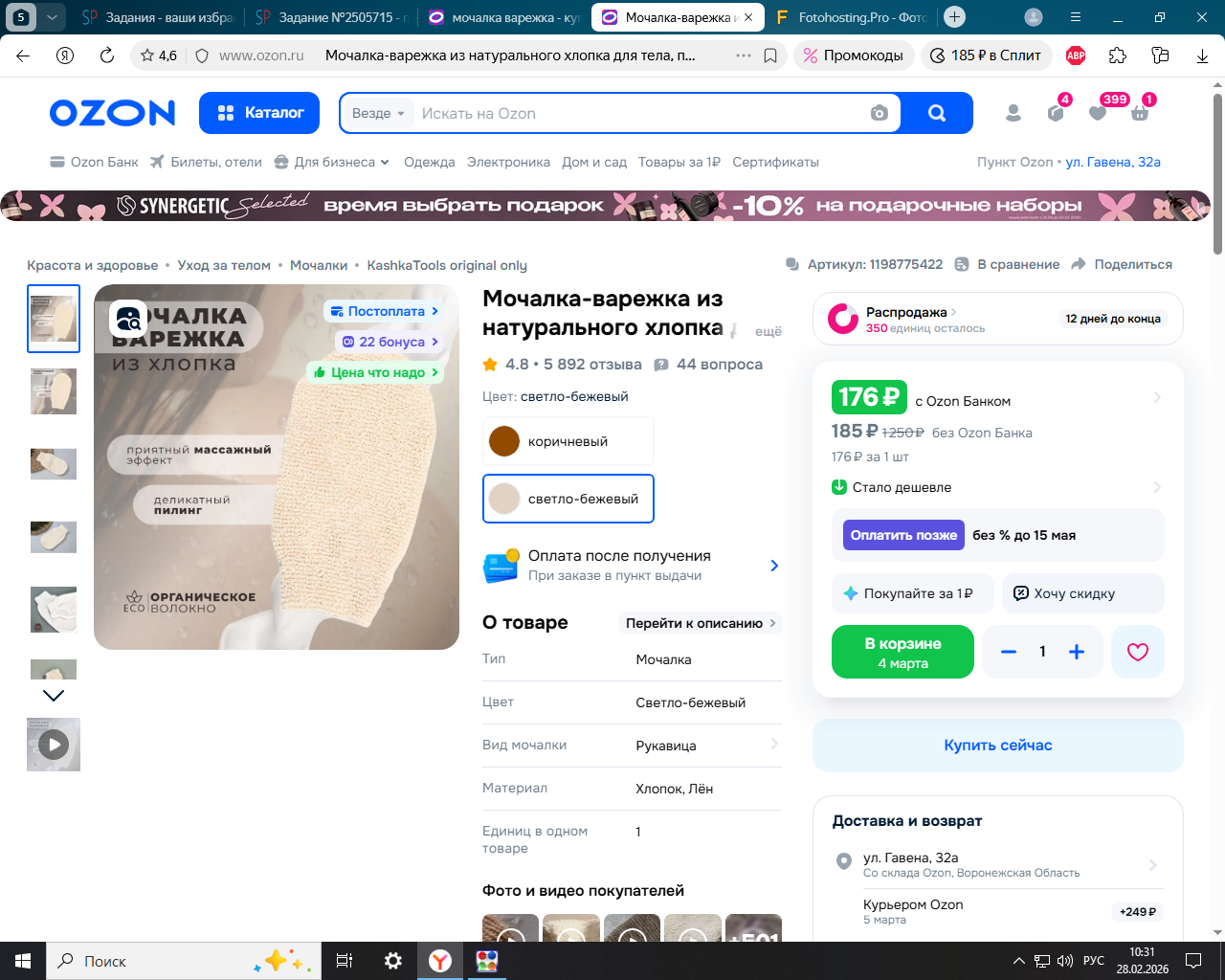
Task: Open the question-and-answer icon near 44 вопроса
Action: point(661,365)
